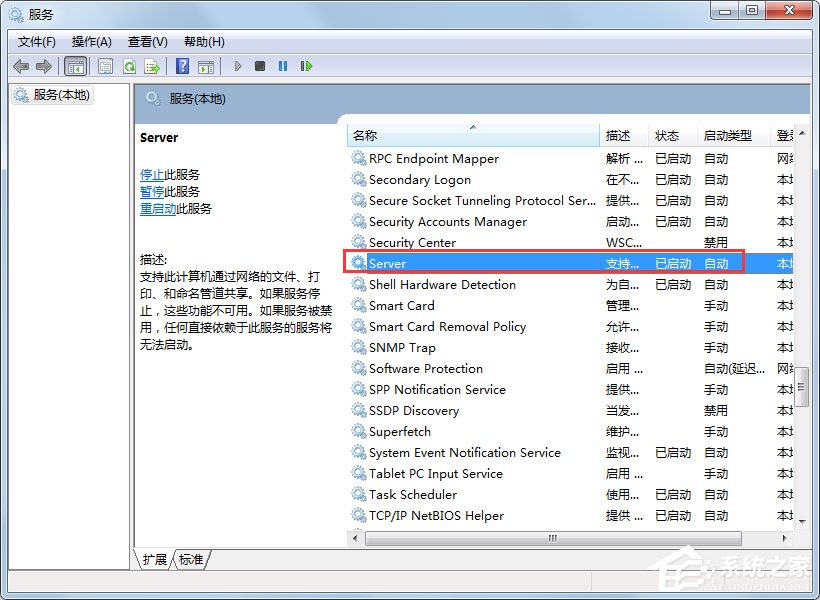Open the Help icon in the toolbar
The image size is (820, 600).
click(x=183, y=66)
